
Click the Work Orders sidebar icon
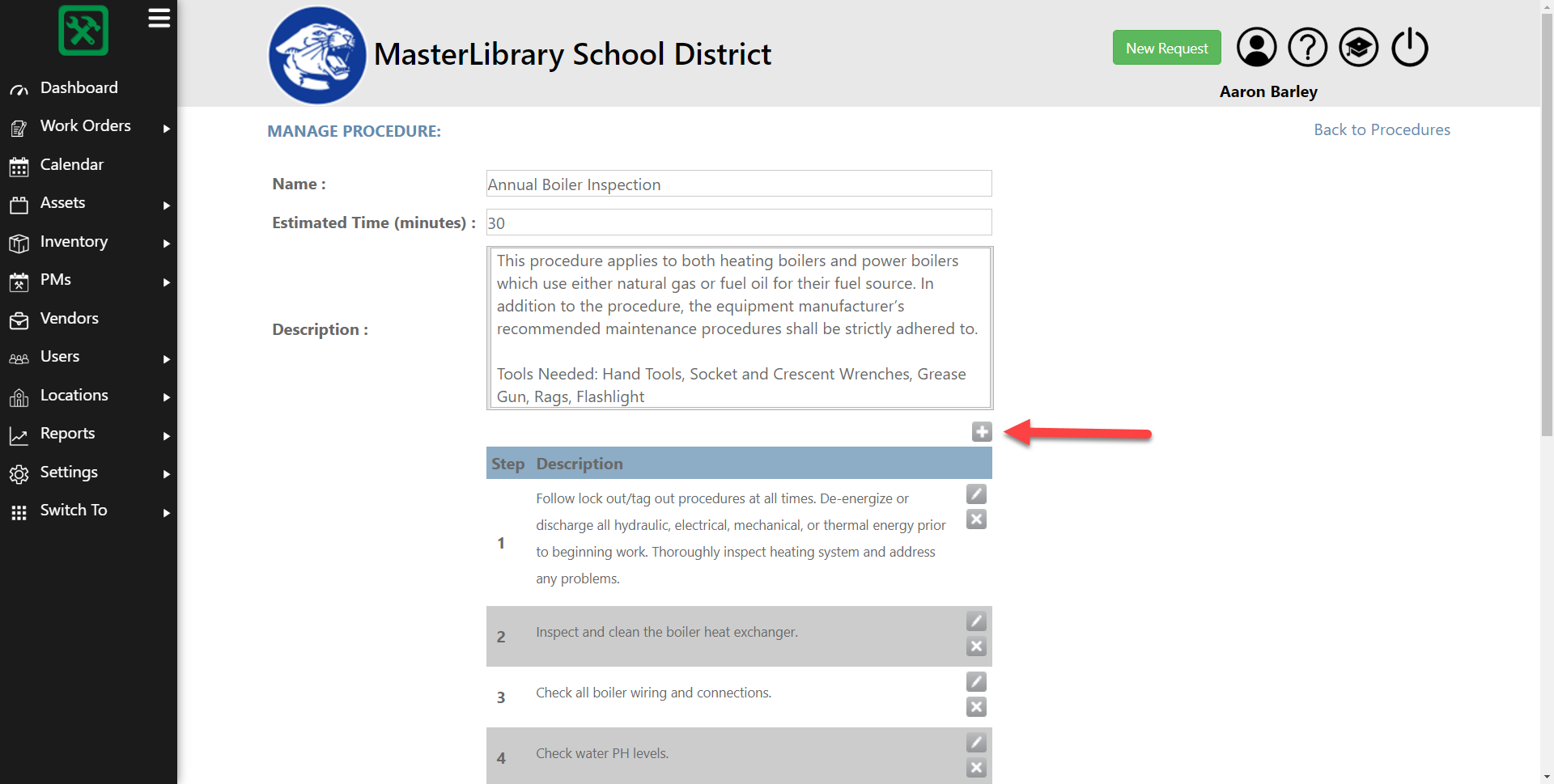click(x=19, y=128)
